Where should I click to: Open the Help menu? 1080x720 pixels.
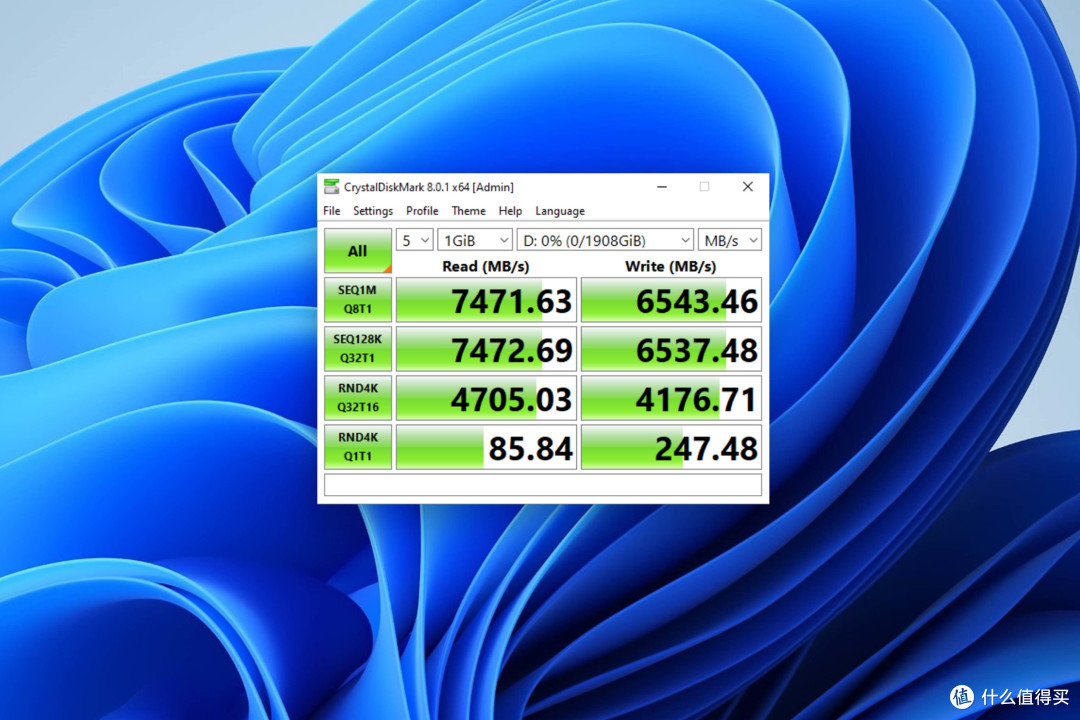510,211
